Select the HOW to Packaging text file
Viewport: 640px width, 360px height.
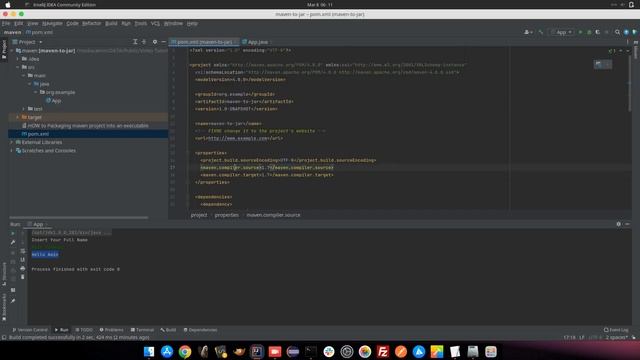tap(86, 126)
